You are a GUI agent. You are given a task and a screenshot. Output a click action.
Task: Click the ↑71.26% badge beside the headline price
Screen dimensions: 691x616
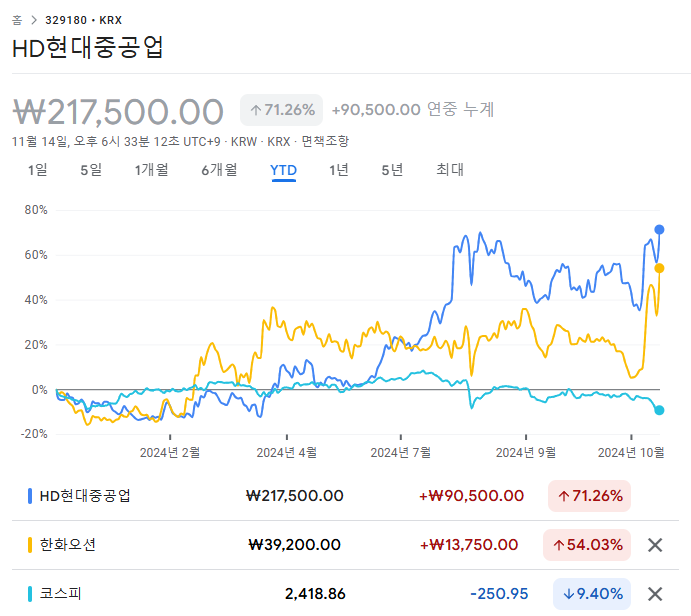coord(282,110)
